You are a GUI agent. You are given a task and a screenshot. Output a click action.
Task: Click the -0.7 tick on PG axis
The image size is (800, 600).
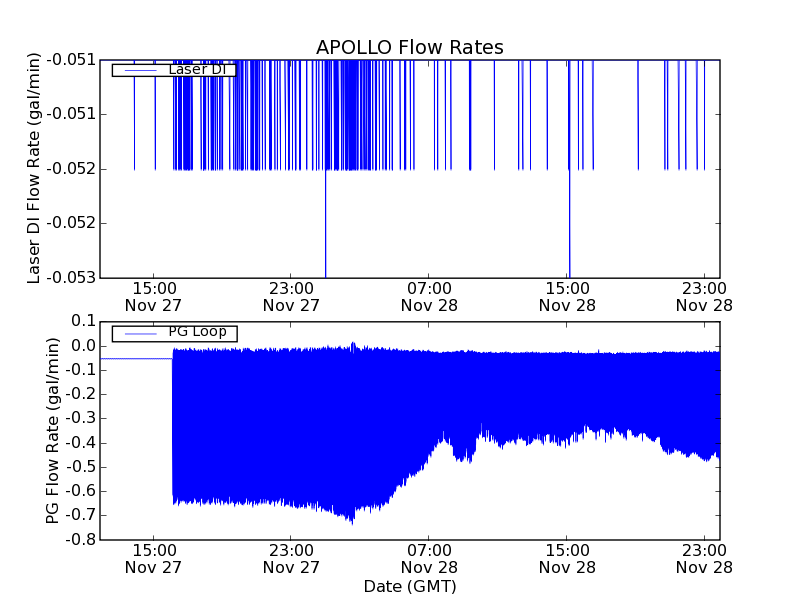tap(80, 515)
